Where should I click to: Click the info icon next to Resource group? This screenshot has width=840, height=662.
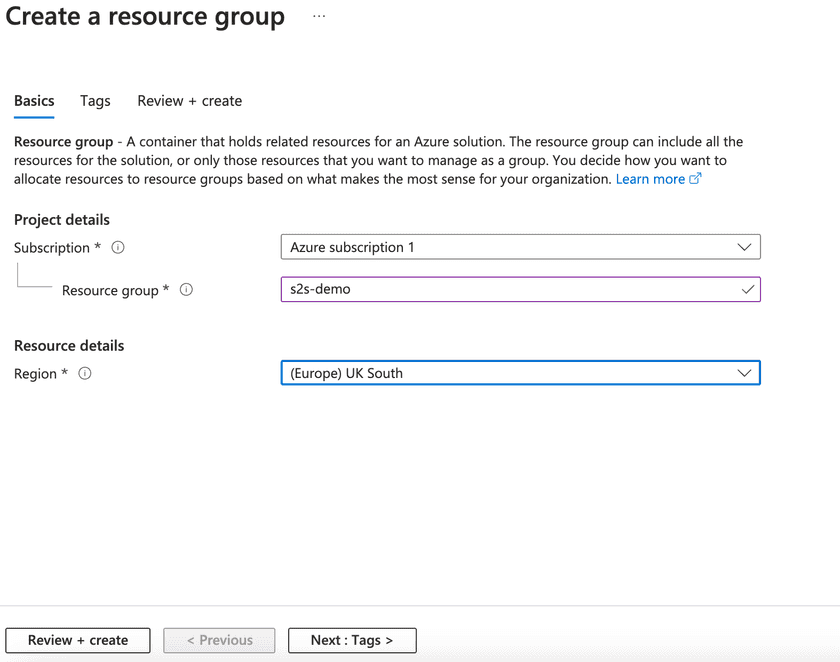point(186,290)
